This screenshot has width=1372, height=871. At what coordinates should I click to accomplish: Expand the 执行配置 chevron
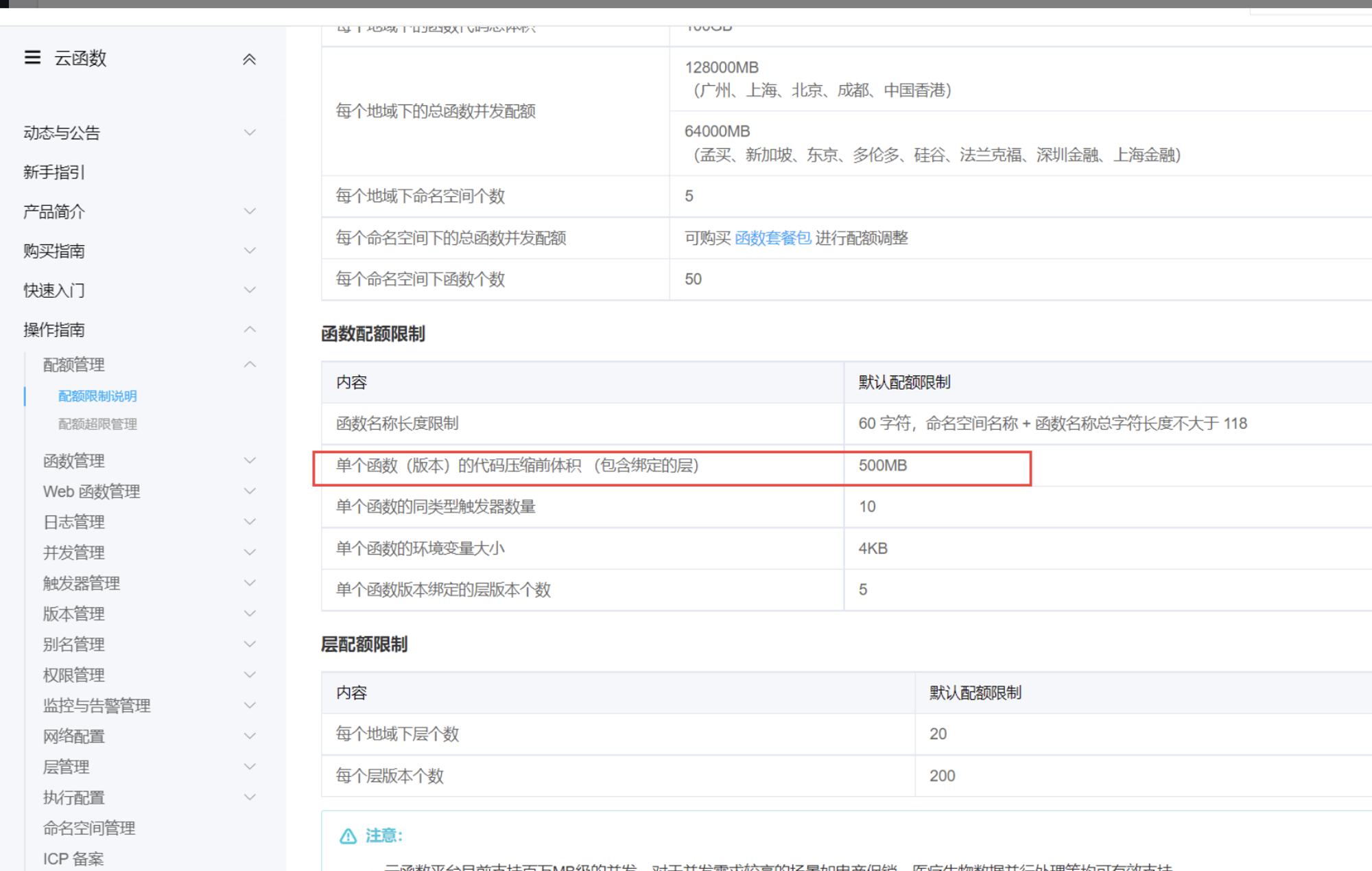click(250, 797)
